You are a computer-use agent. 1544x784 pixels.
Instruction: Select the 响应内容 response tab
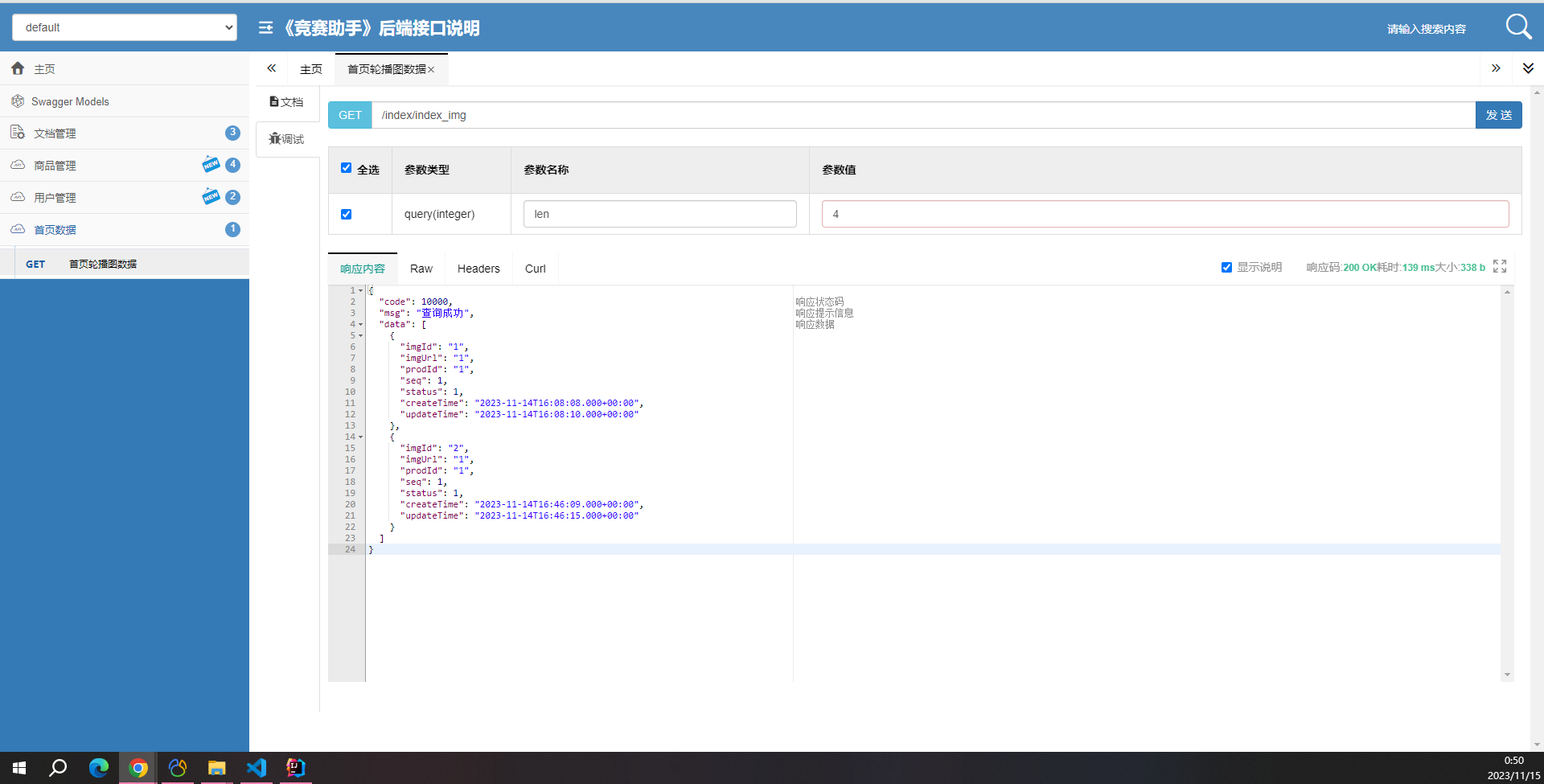363,269
